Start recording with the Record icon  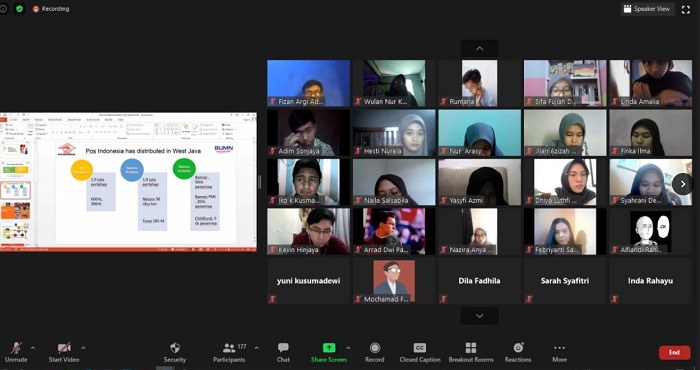(x=375, y=348)
